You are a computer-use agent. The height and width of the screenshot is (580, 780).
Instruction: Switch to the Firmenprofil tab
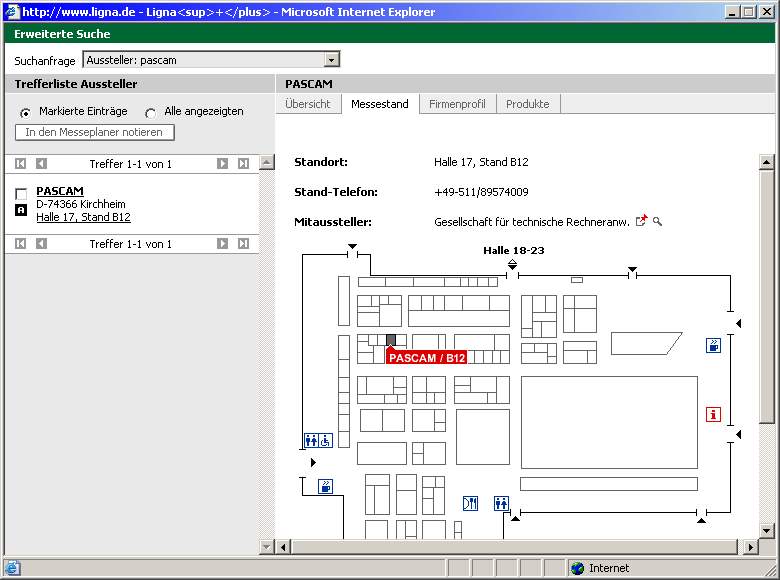click(x=457, y=104)
